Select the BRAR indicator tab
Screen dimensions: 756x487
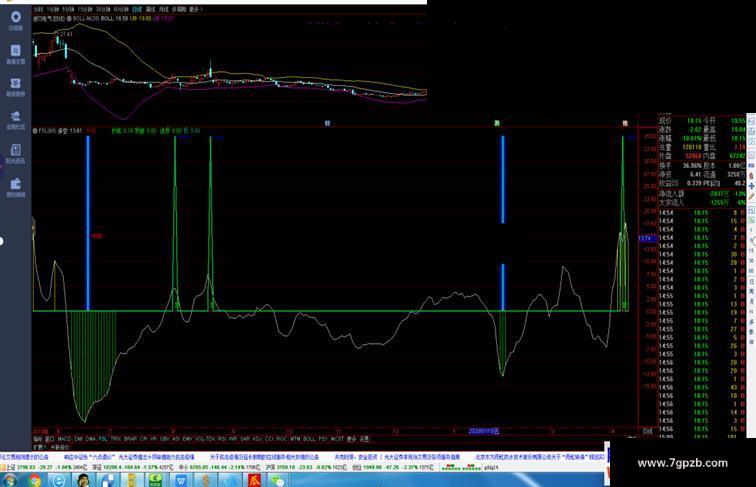point(131,439)
